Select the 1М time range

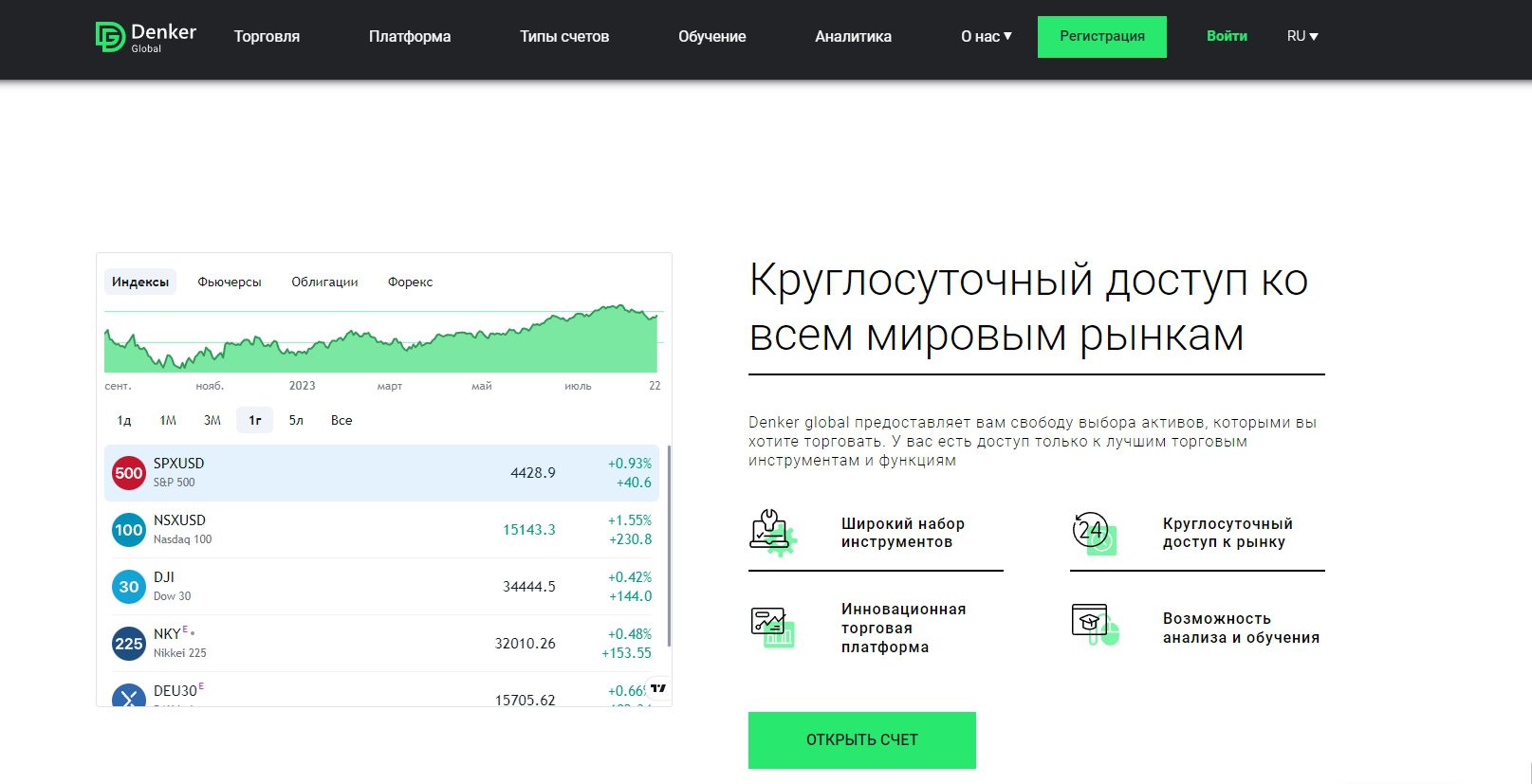click(168, 420)
